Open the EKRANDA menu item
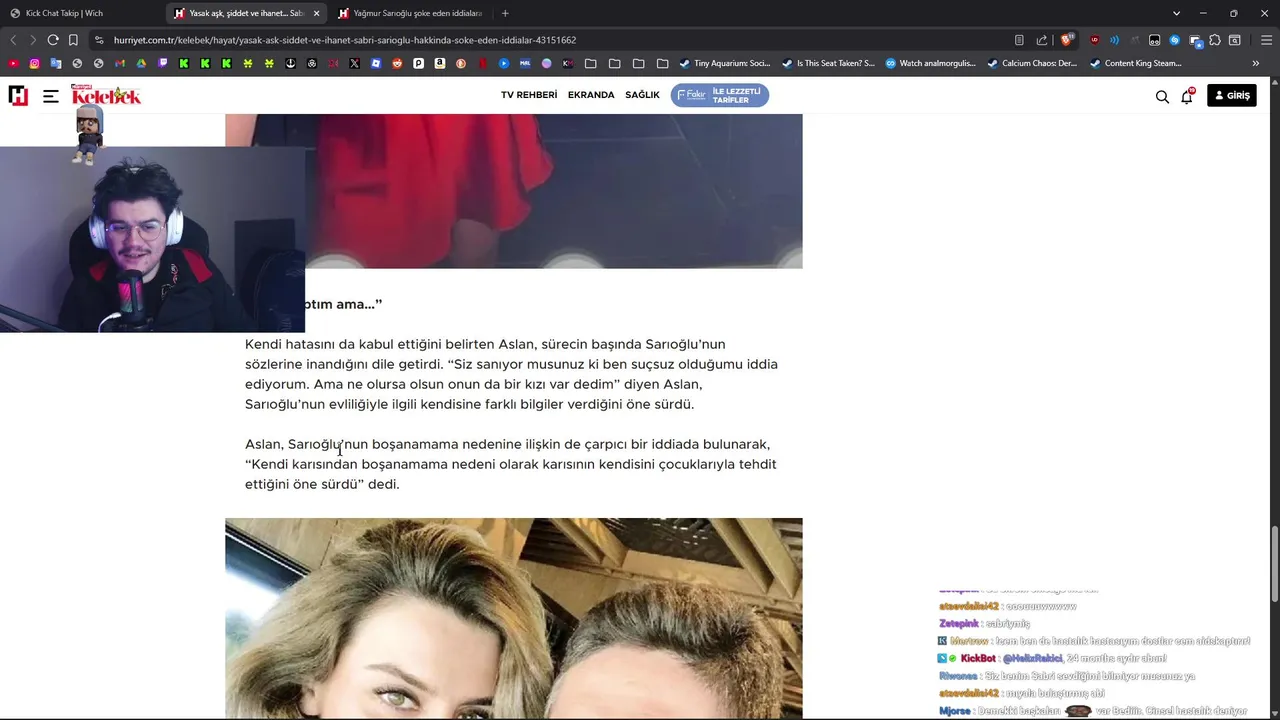 (591, 95)
